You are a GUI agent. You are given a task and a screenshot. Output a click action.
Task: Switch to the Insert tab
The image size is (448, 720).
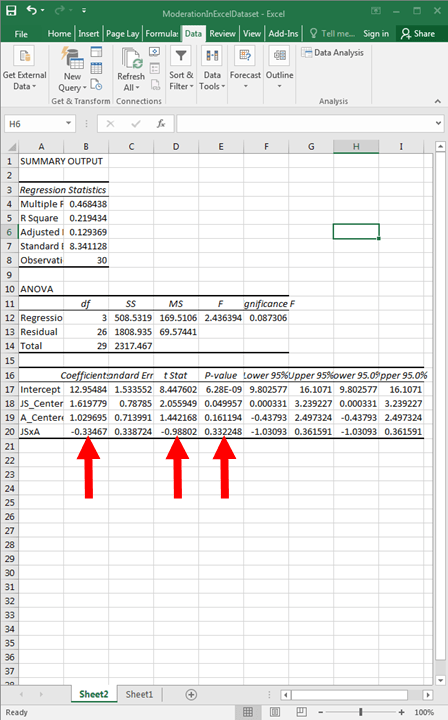click(x=89, y=34)
